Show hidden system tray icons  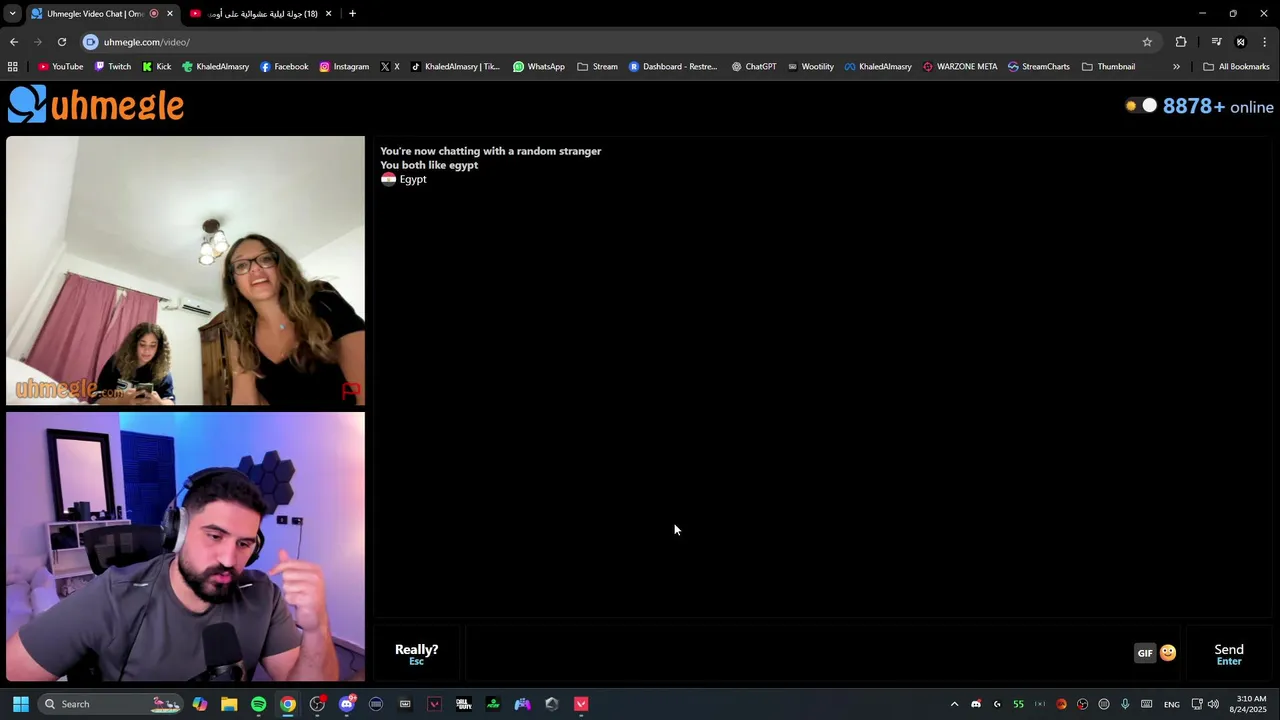pos(954,704)
